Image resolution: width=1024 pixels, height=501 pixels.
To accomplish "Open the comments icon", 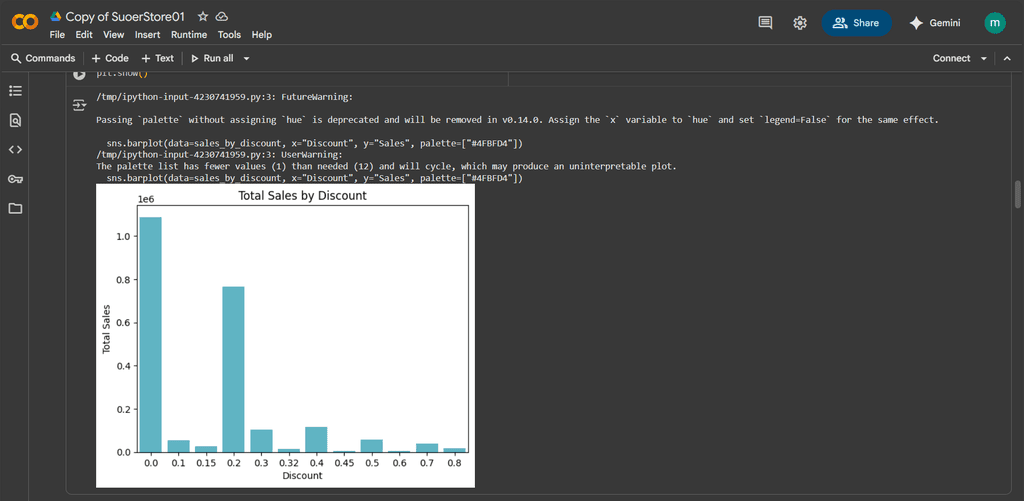I will tap(765, 23).
